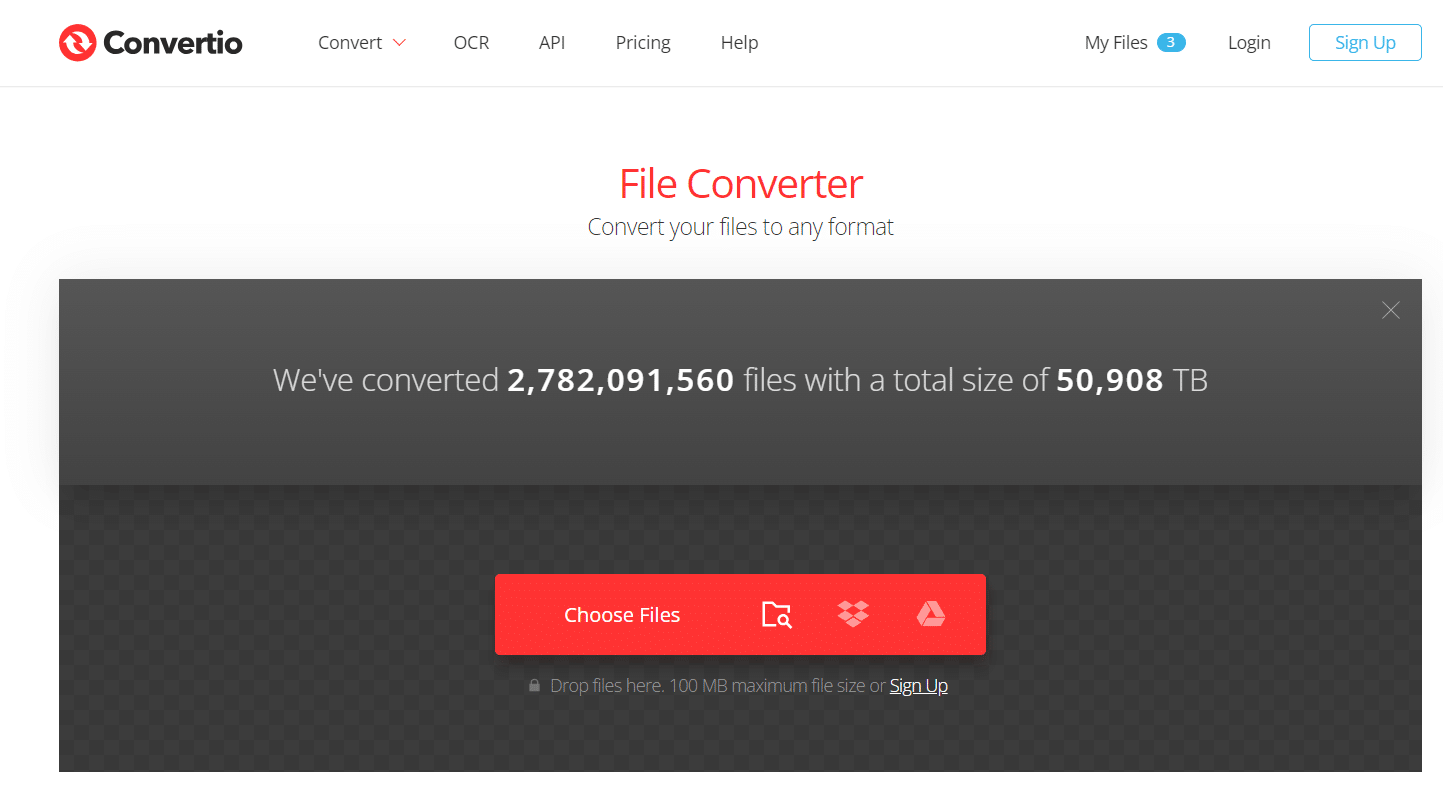Click the Convertio logo

pos(150,43)
